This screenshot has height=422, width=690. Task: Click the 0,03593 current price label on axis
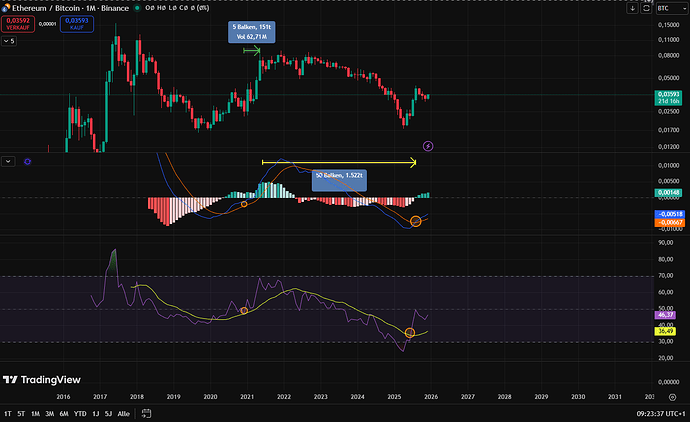(669, 95)
